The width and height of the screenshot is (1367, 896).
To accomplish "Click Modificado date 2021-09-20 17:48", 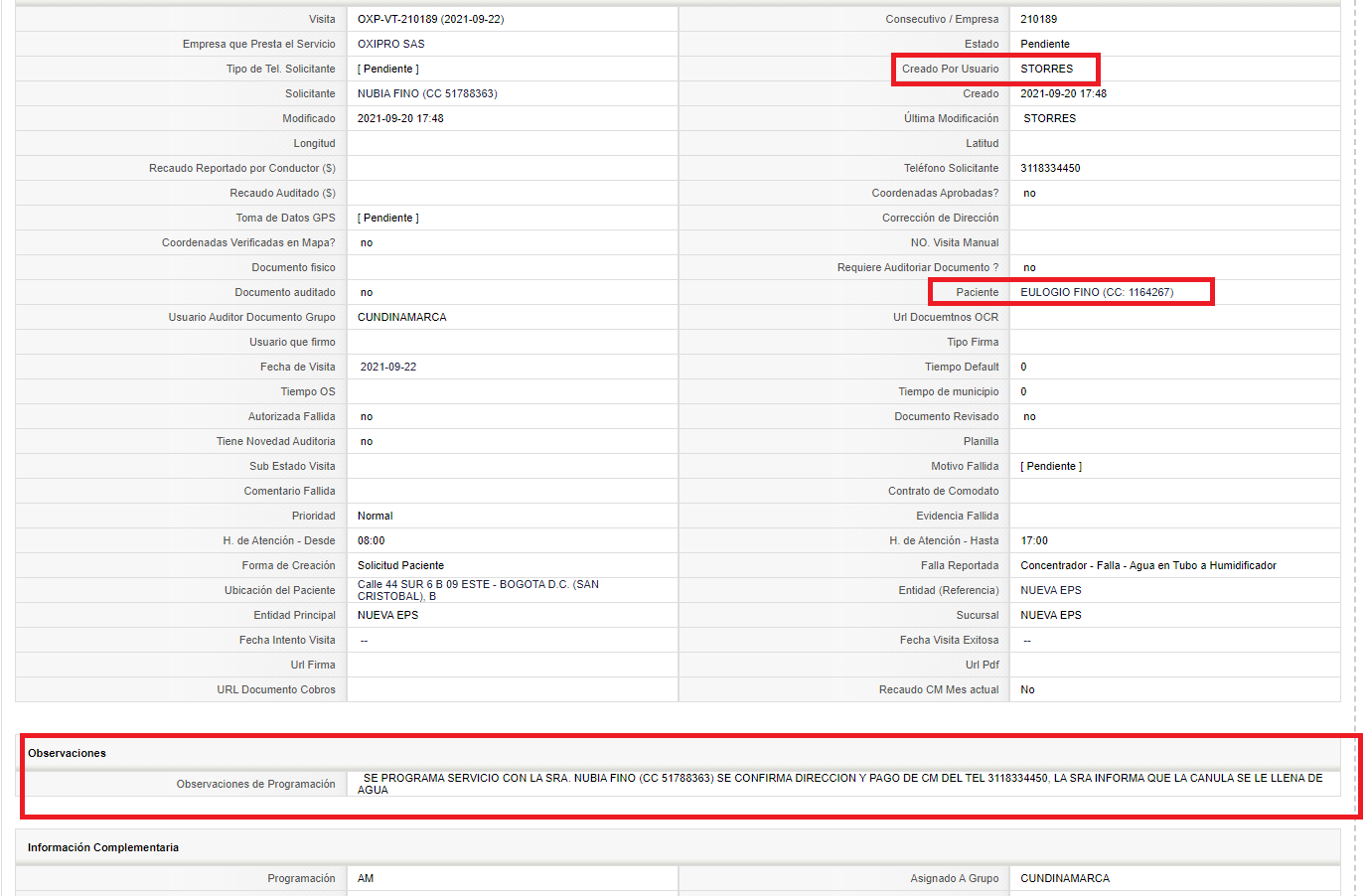I will pos(400,118).
